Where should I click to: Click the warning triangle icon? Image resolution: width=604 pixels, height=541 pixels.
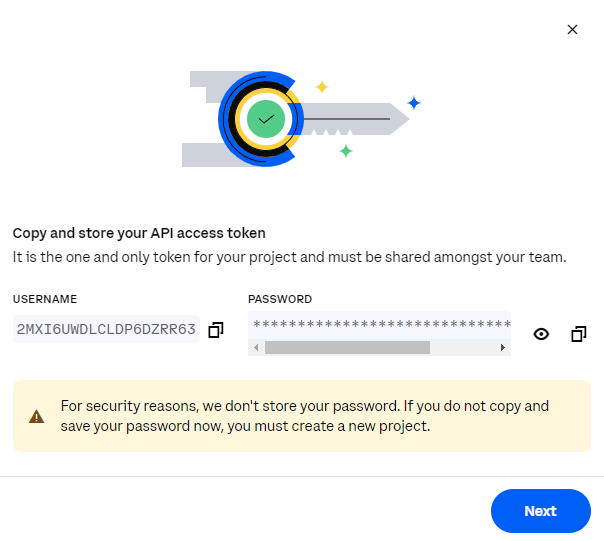click(x=37, y=416)
